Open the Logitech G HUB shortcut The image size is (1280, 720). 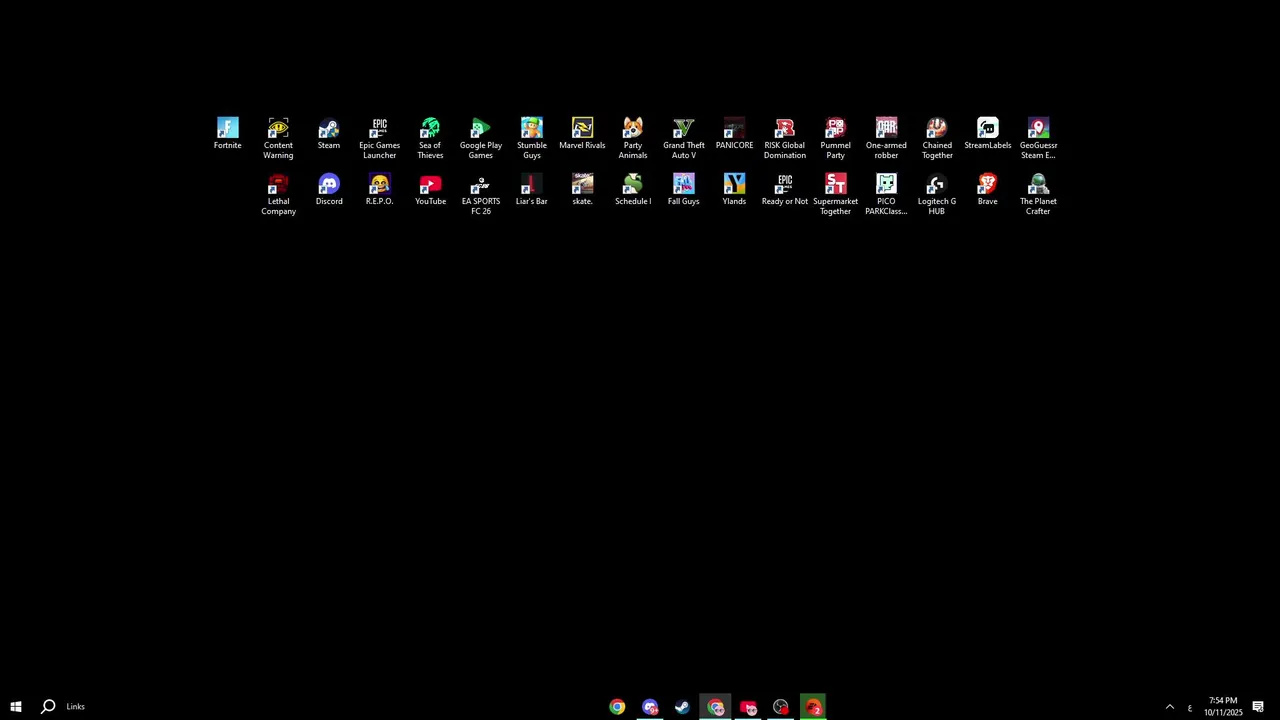coord(937,194)
